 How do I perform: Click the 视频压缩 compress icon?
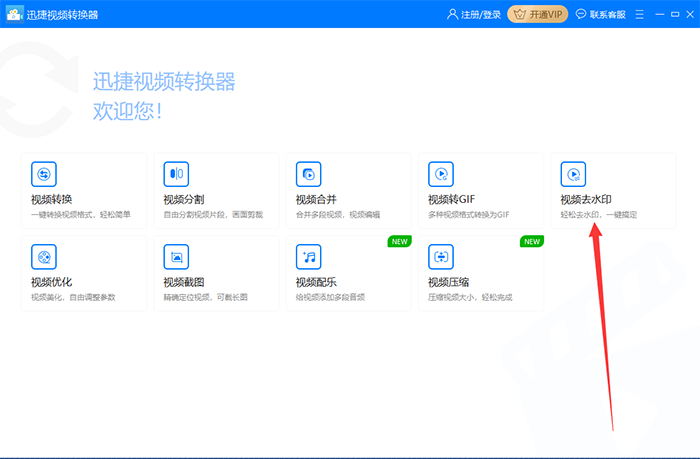(440, 257)
